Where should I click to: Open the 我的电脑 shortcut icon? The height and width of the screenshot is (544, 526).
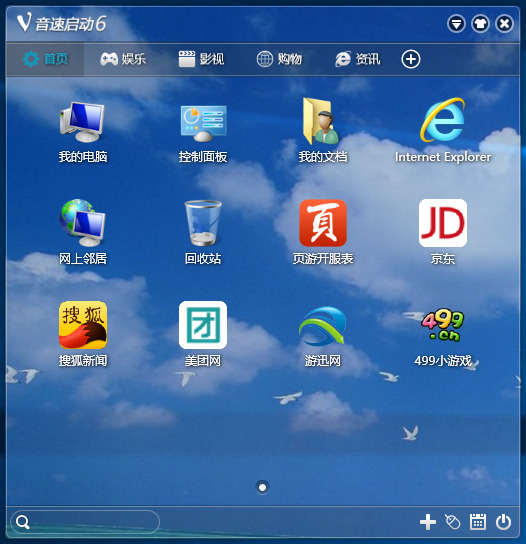83,122
